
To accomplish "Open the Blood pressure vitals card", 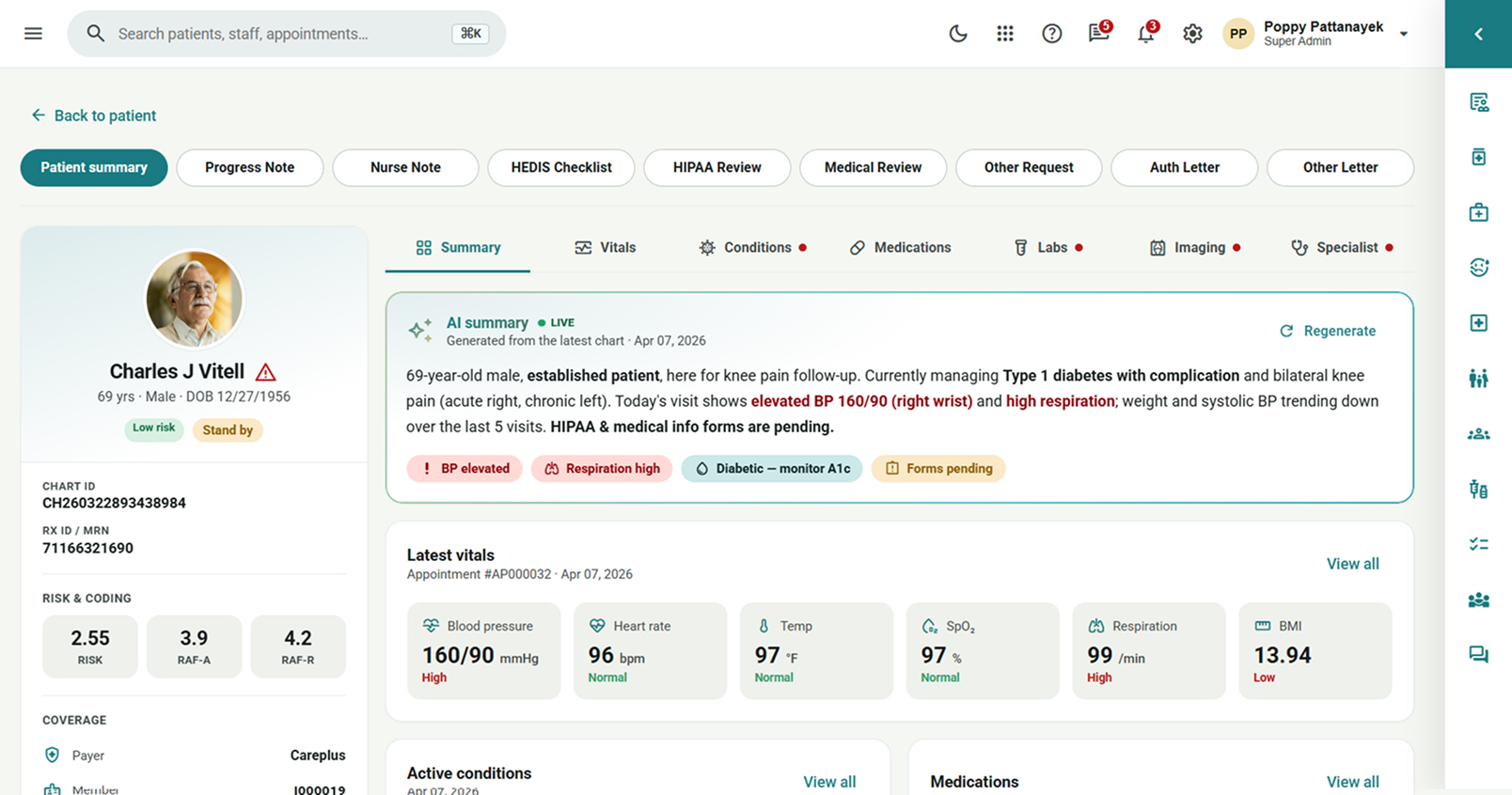I will coord(484,650).
